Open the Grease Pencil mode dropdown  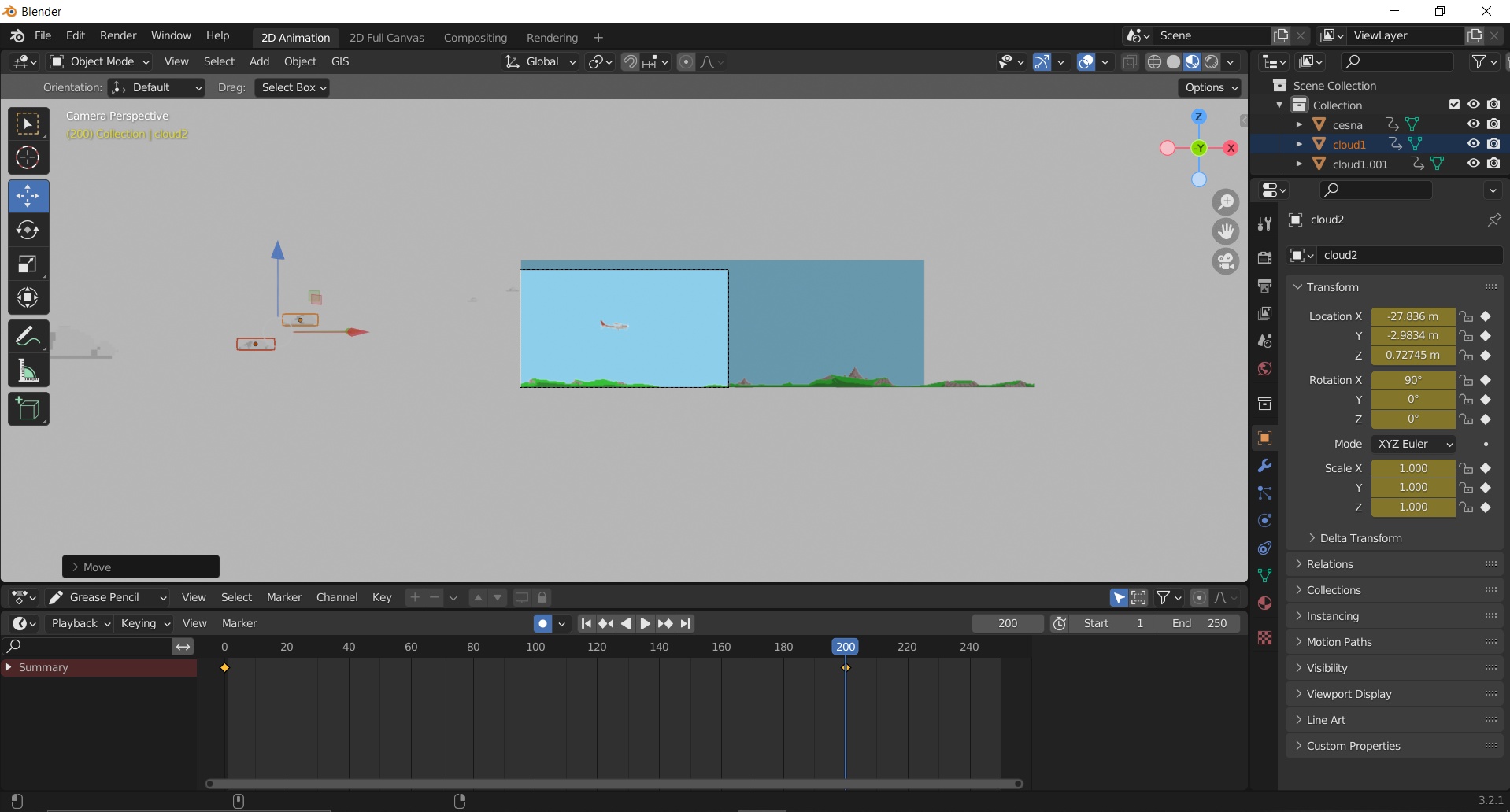click(107, 597)
